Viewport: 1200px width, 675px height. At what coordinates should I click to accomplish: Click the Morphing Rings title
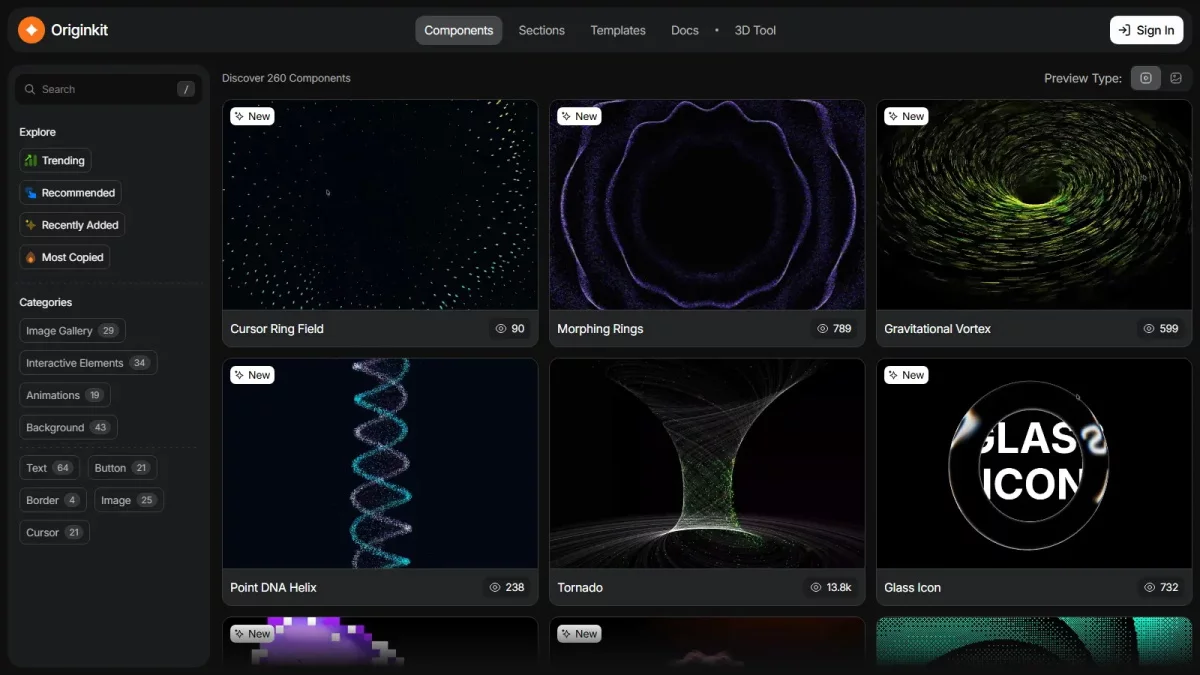pos(600,328)
